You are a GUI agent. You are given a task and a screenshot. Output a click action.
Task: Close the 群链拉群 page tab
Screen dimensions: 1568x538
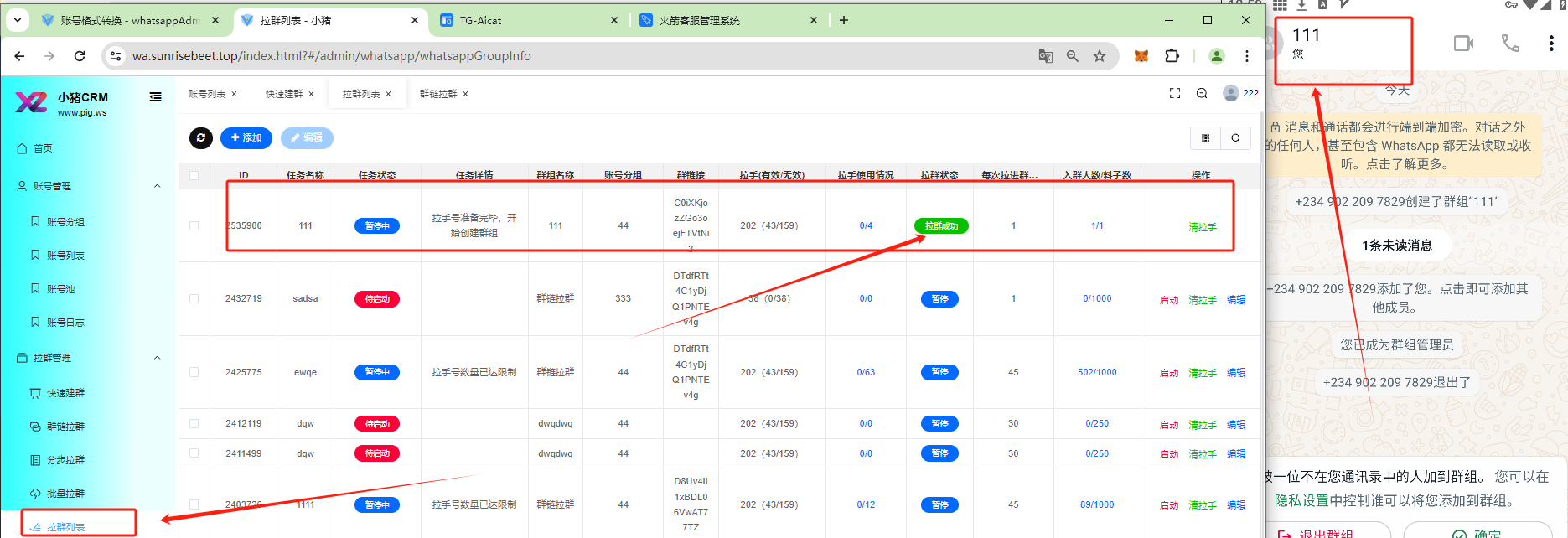[466, 94]
